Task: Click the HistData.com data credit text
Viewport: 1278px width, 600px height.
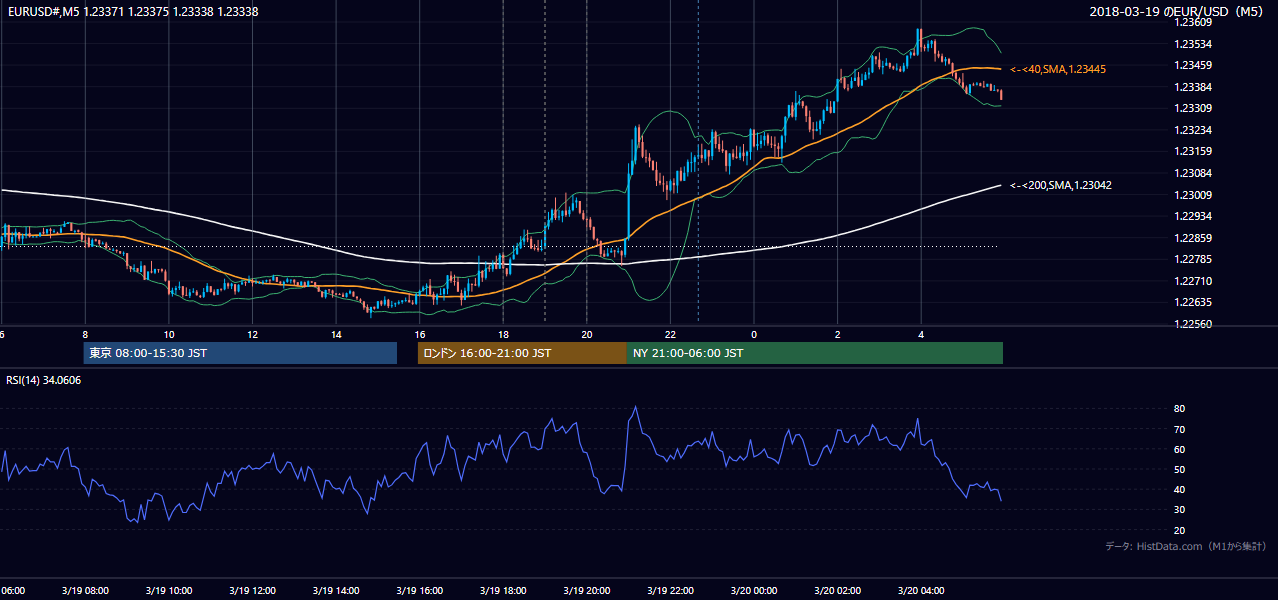Action: coord(1186,546)
